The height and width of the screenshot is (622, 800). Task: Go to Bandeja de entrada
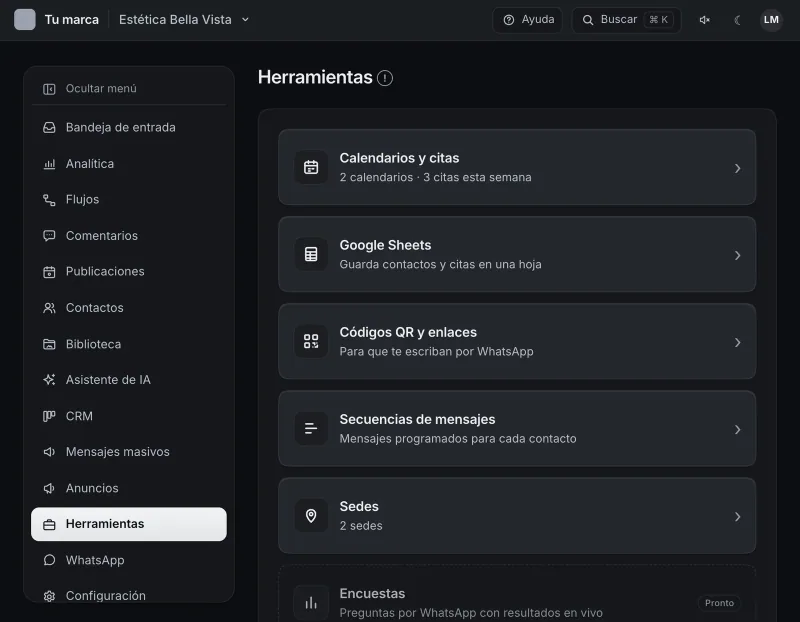pos(129,128)
